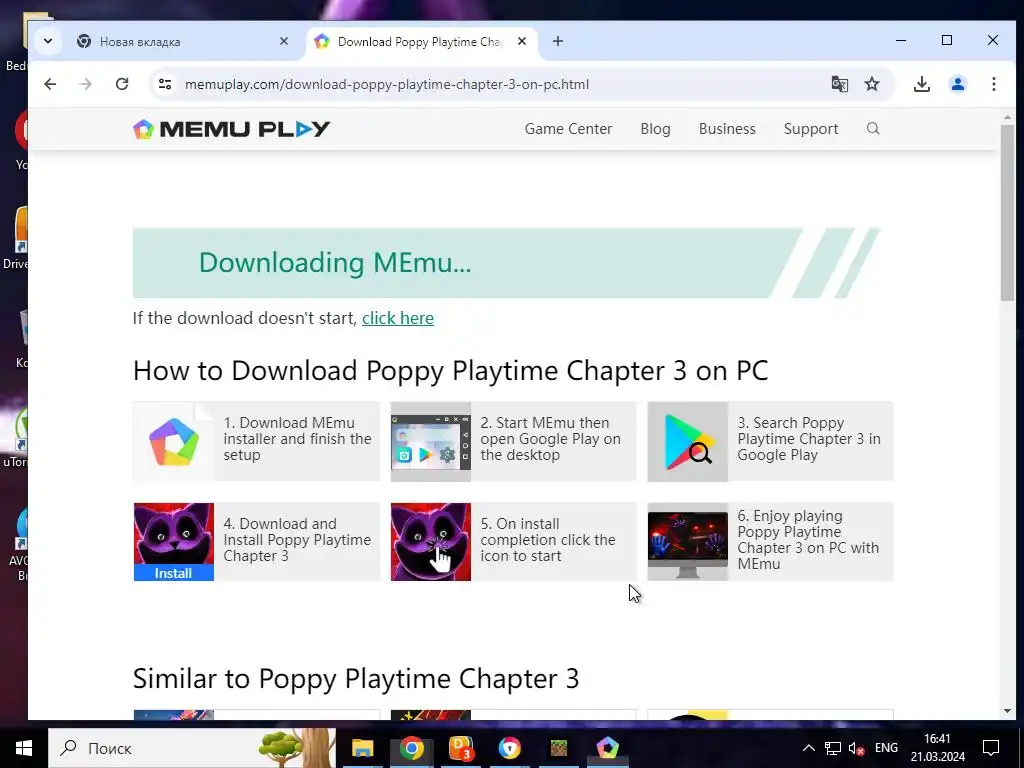The width and height of the screenshot is (1024, 768).
Task: Click the 'click here' download link
Action: coord(398,318)
